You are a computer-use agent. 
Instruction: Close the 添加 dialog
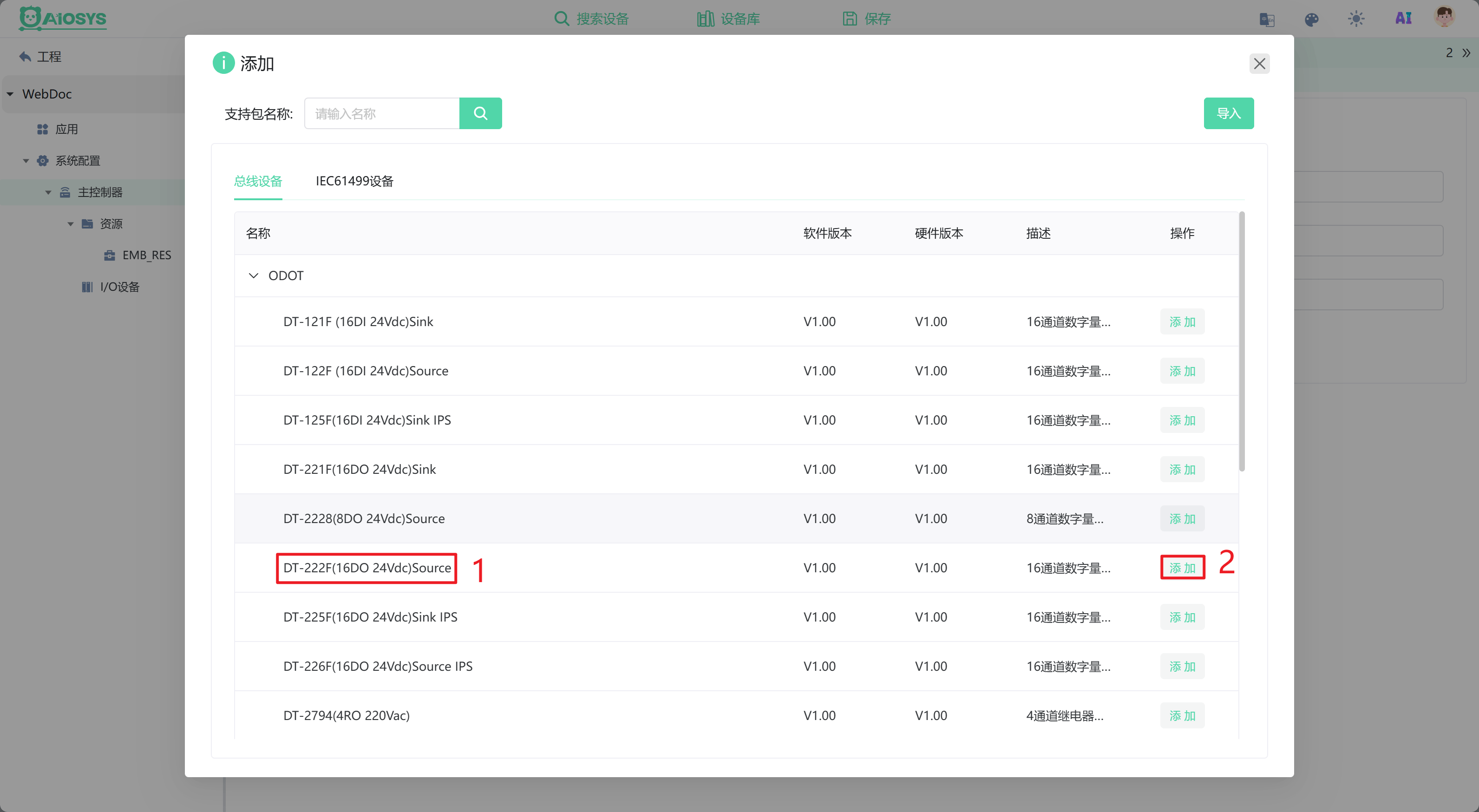click(1260, 64)
